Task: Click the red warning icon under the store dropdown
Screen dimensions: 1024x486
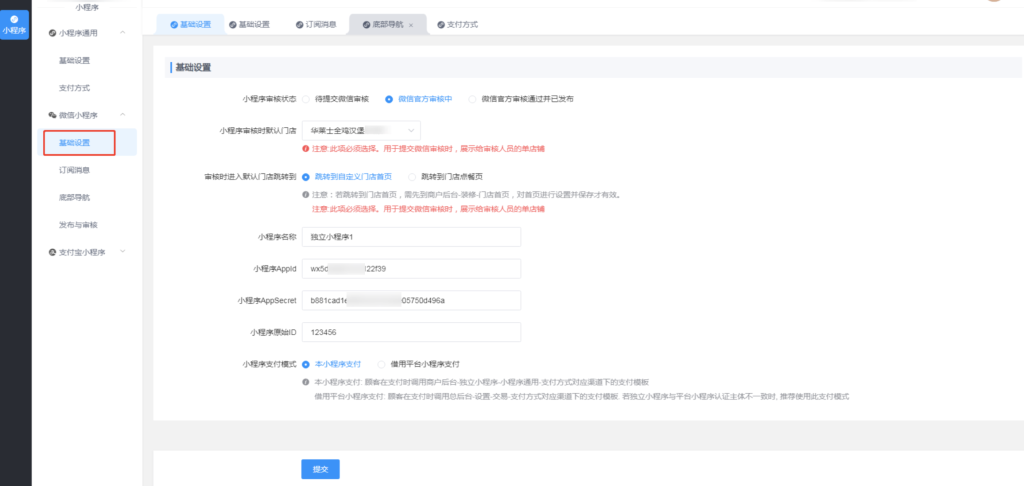Action: pos(305,149)
